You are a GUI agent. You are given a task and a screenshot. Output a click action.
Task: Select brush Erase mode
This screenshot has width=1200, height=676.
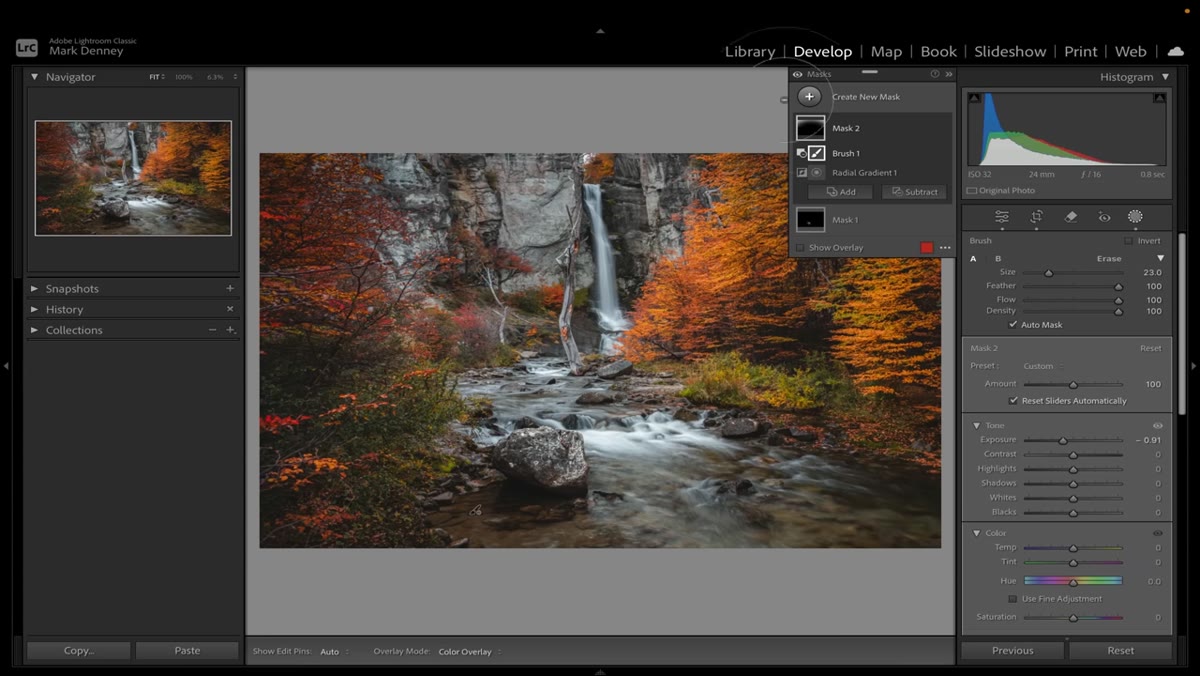[1109, 259]
